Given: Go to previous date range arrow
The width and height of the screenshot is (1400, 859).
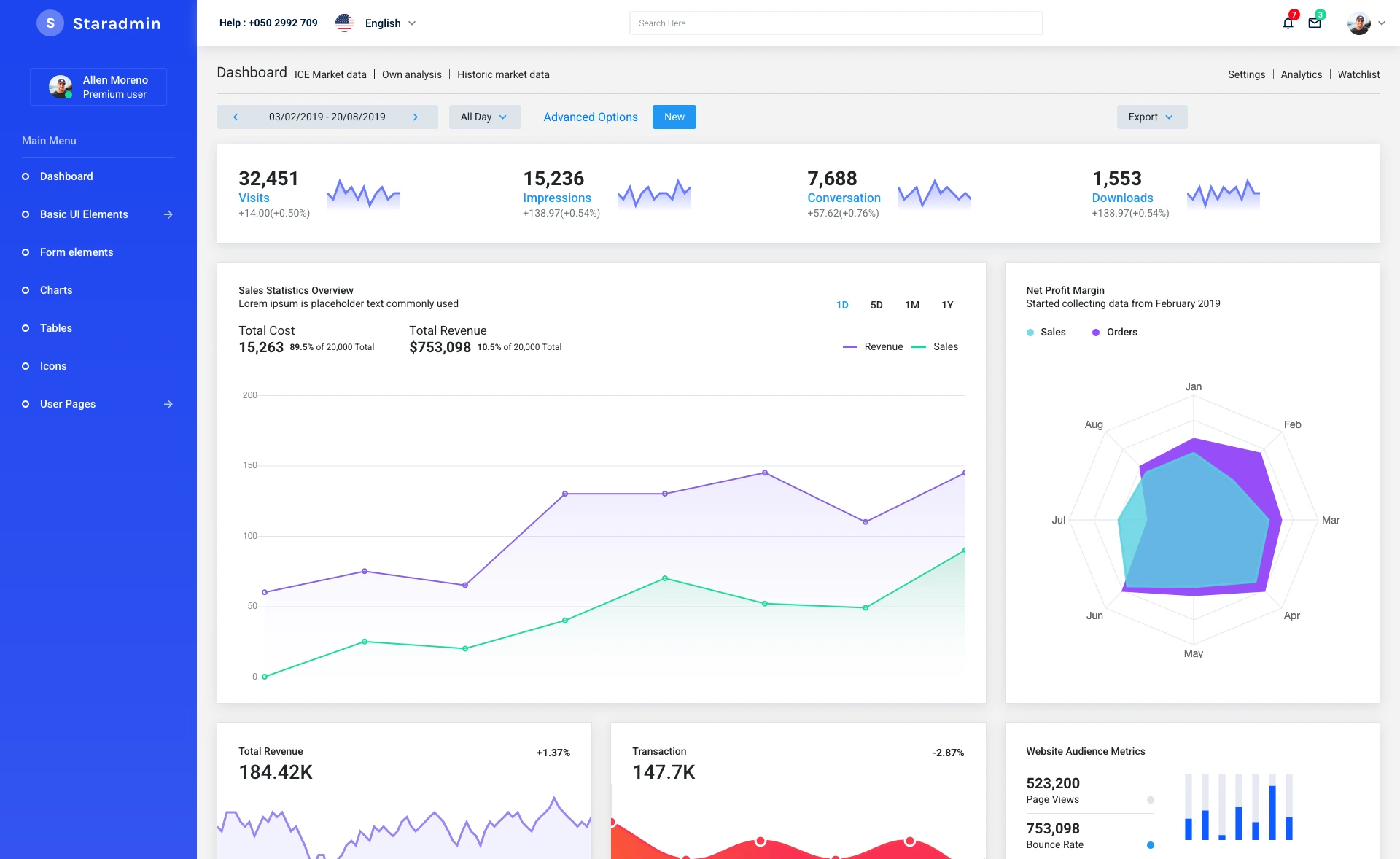Looking at the screenshot, I should [236, 117].
